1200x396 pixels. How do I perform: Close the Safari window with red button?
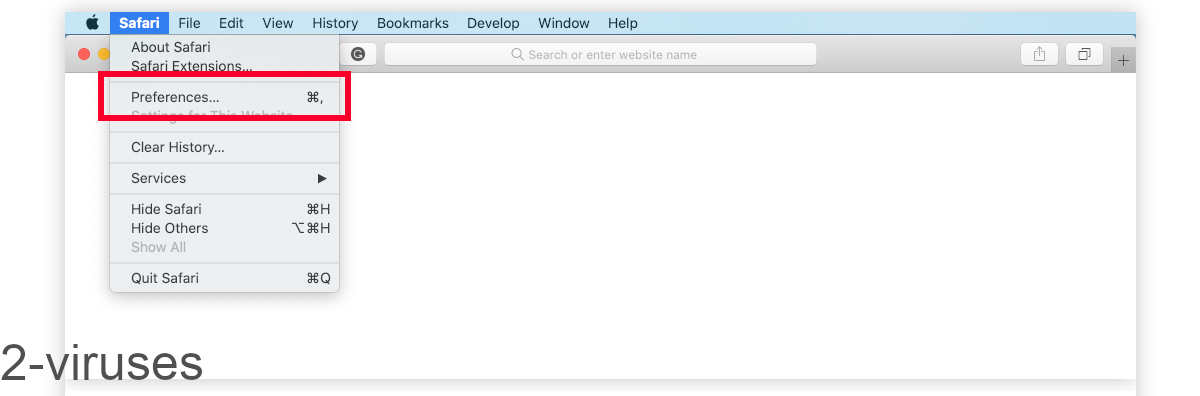tap(84, 54)
